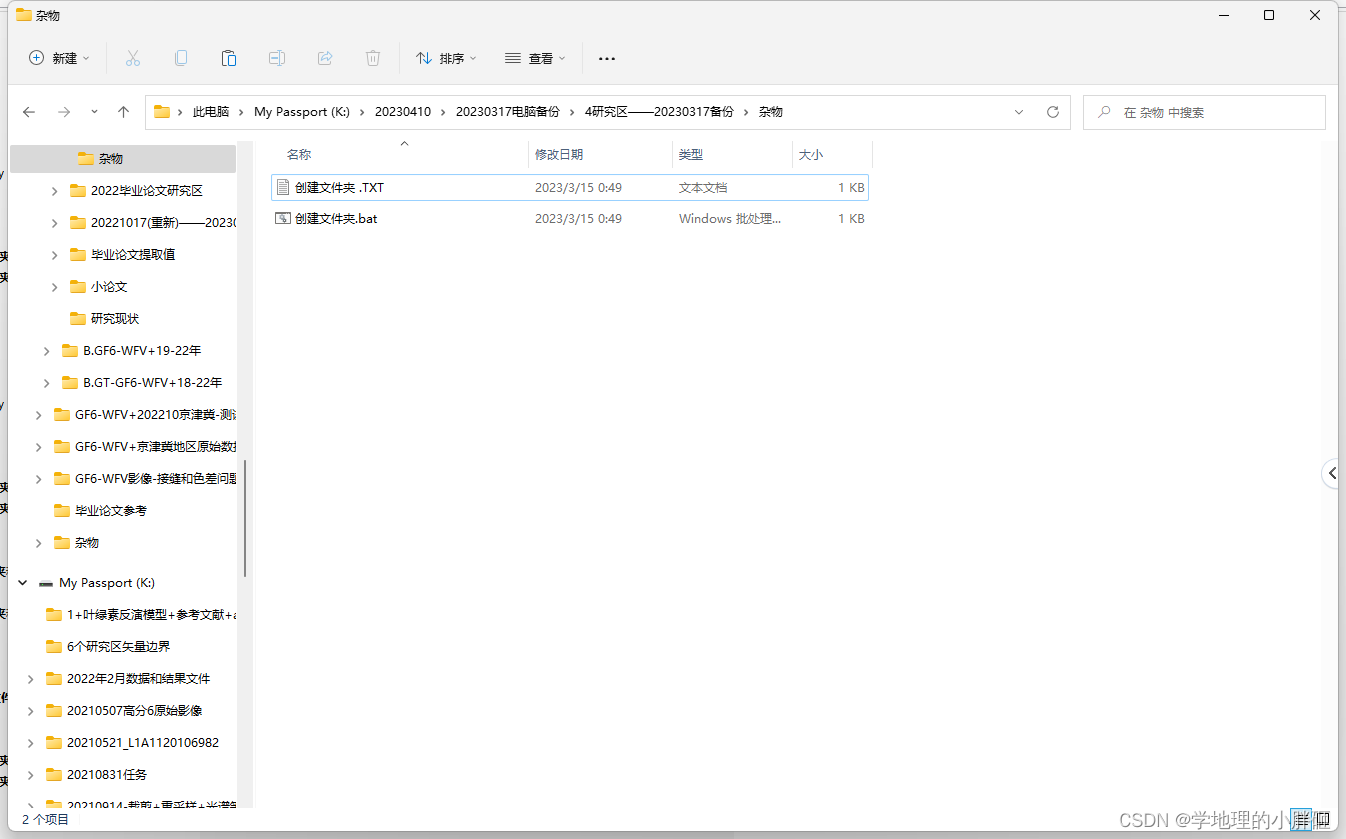1346x839 pixels.
Task: Select the 创建文件夹.bat file row
Action: coord(570,218)
